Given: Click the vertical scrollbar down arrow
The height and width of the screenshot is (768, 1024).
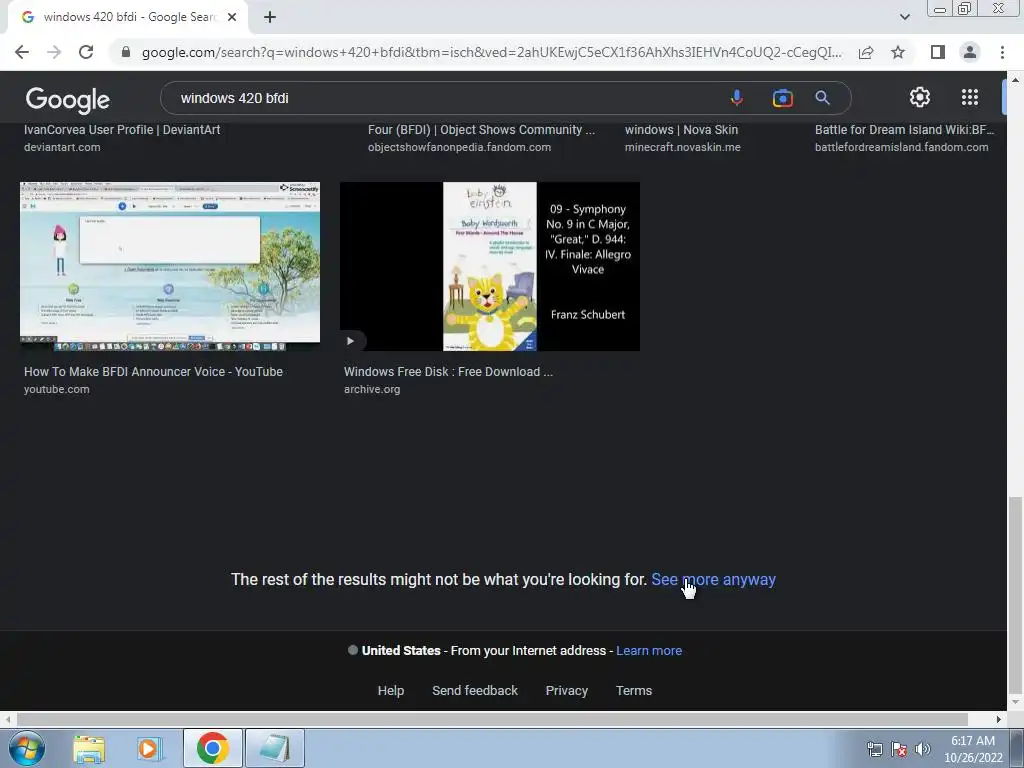Looking at the screenshot, I should pyautogui.click(x=1015, y=703).
